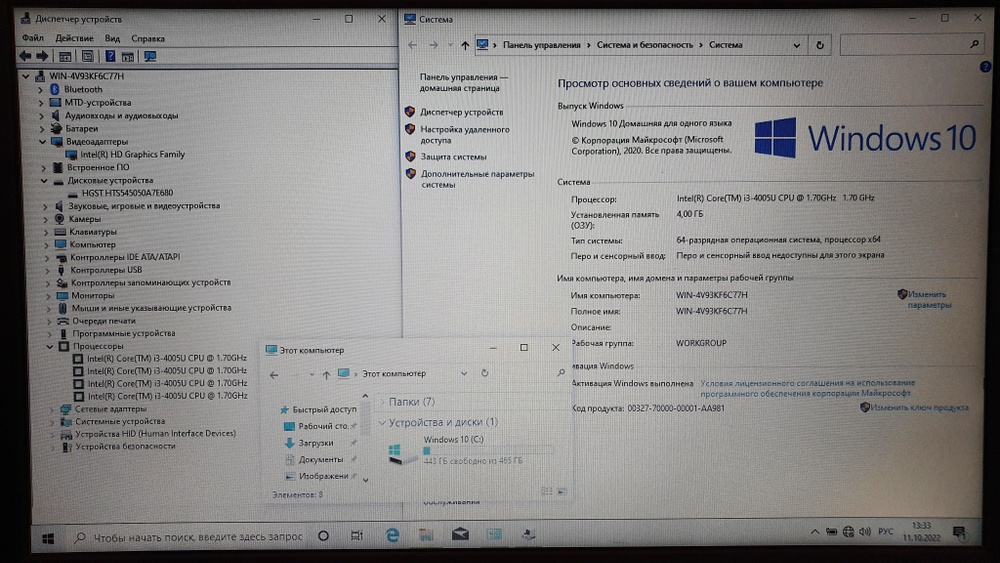Select Intel(R) HD Graphics Family device
The image size is (1000, 563).
click(132, 154)
